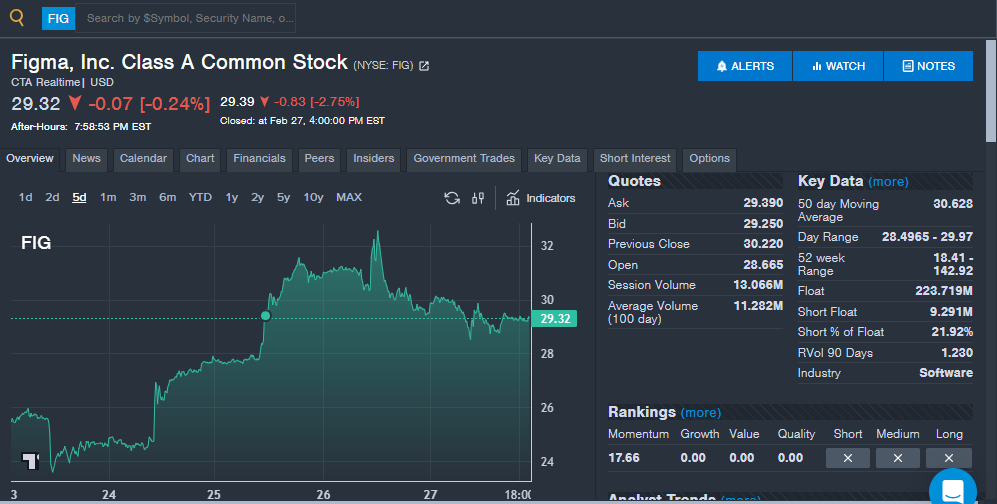
Task: Click the green price marker dot on chart
Action: point(266,316)
